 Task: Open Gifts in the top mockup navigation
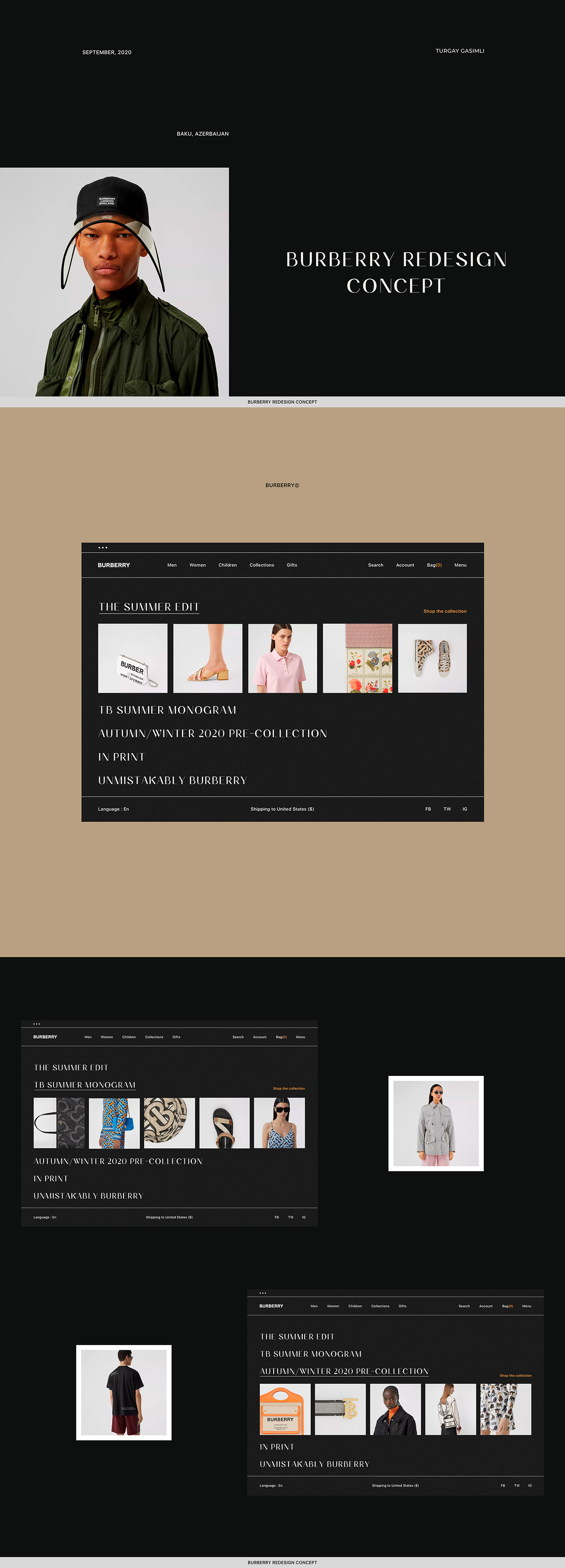pos(292,565)
